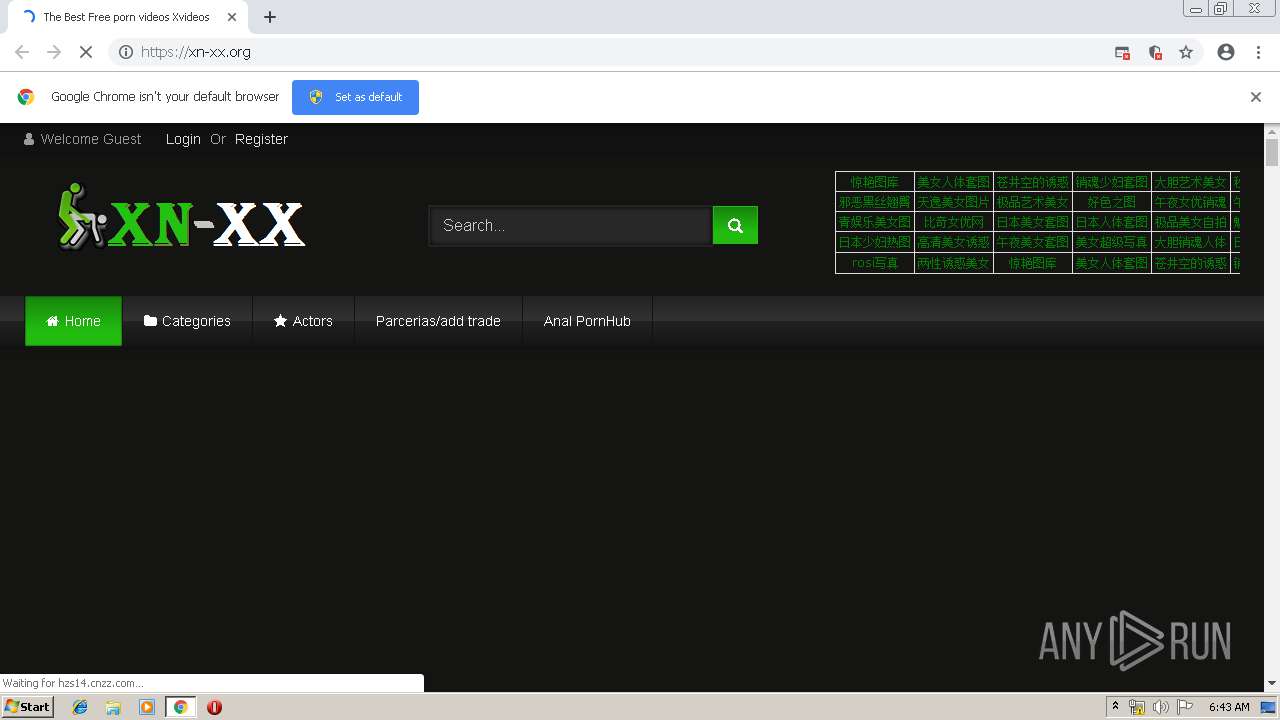Open the Action Center flag icon

pos(1185,707)
